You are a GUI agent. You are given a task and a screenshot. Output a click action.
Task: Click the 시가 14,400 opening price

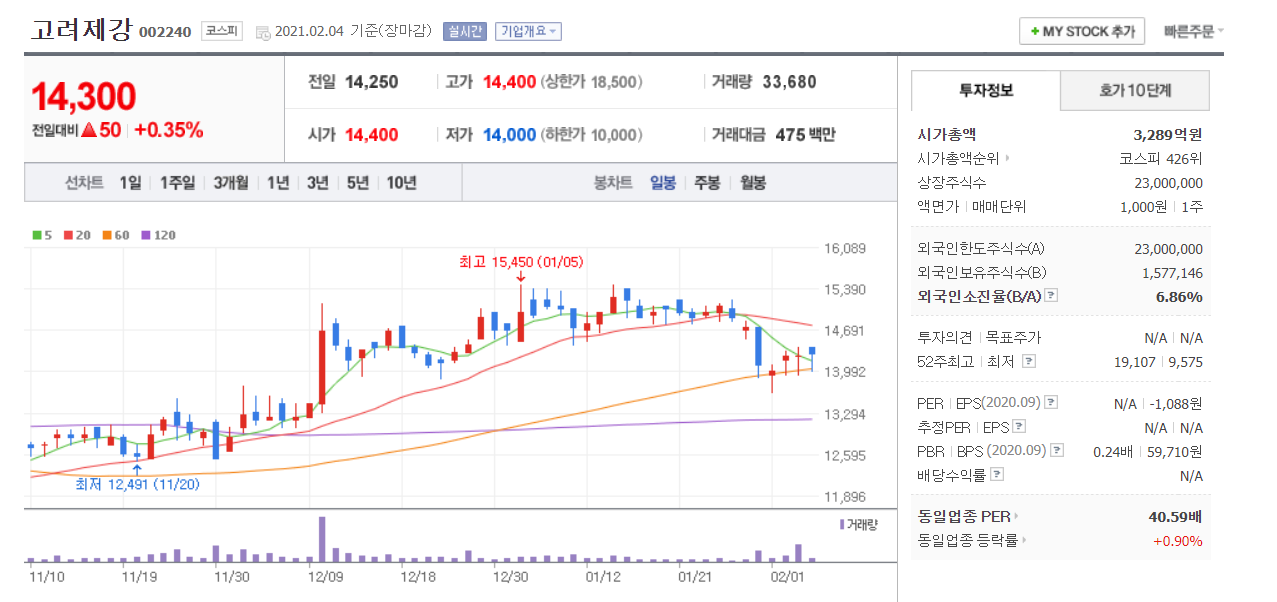click(371, 135)
